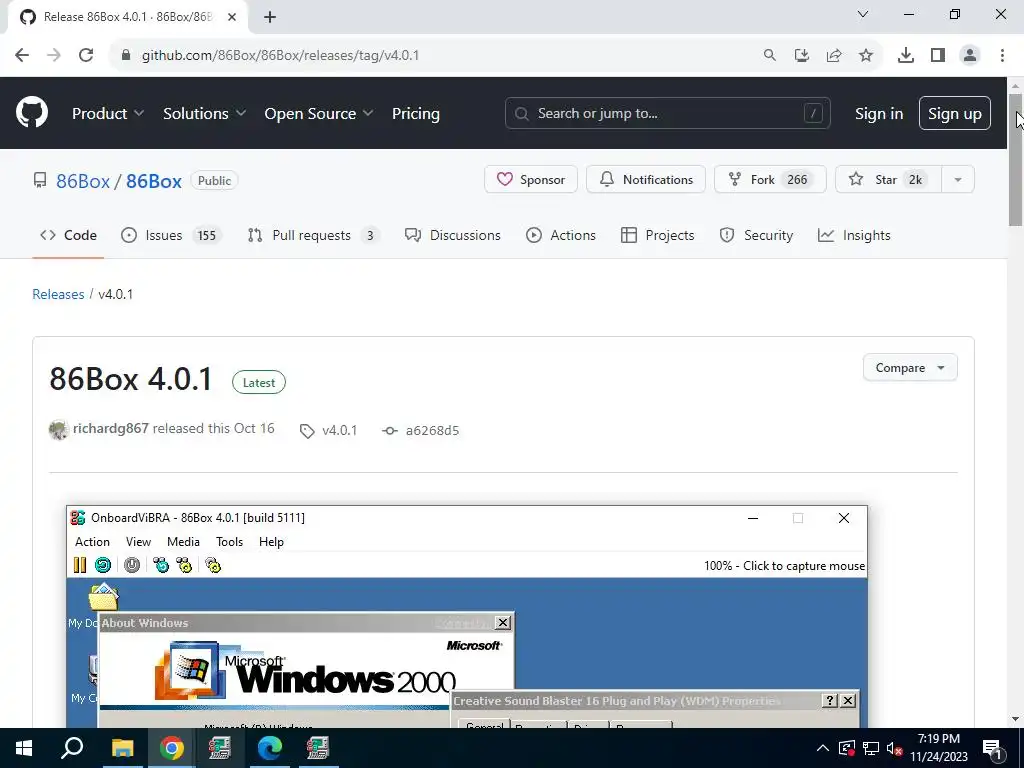Click the Sponsor button
The image size is (1024, 768).
530,179
